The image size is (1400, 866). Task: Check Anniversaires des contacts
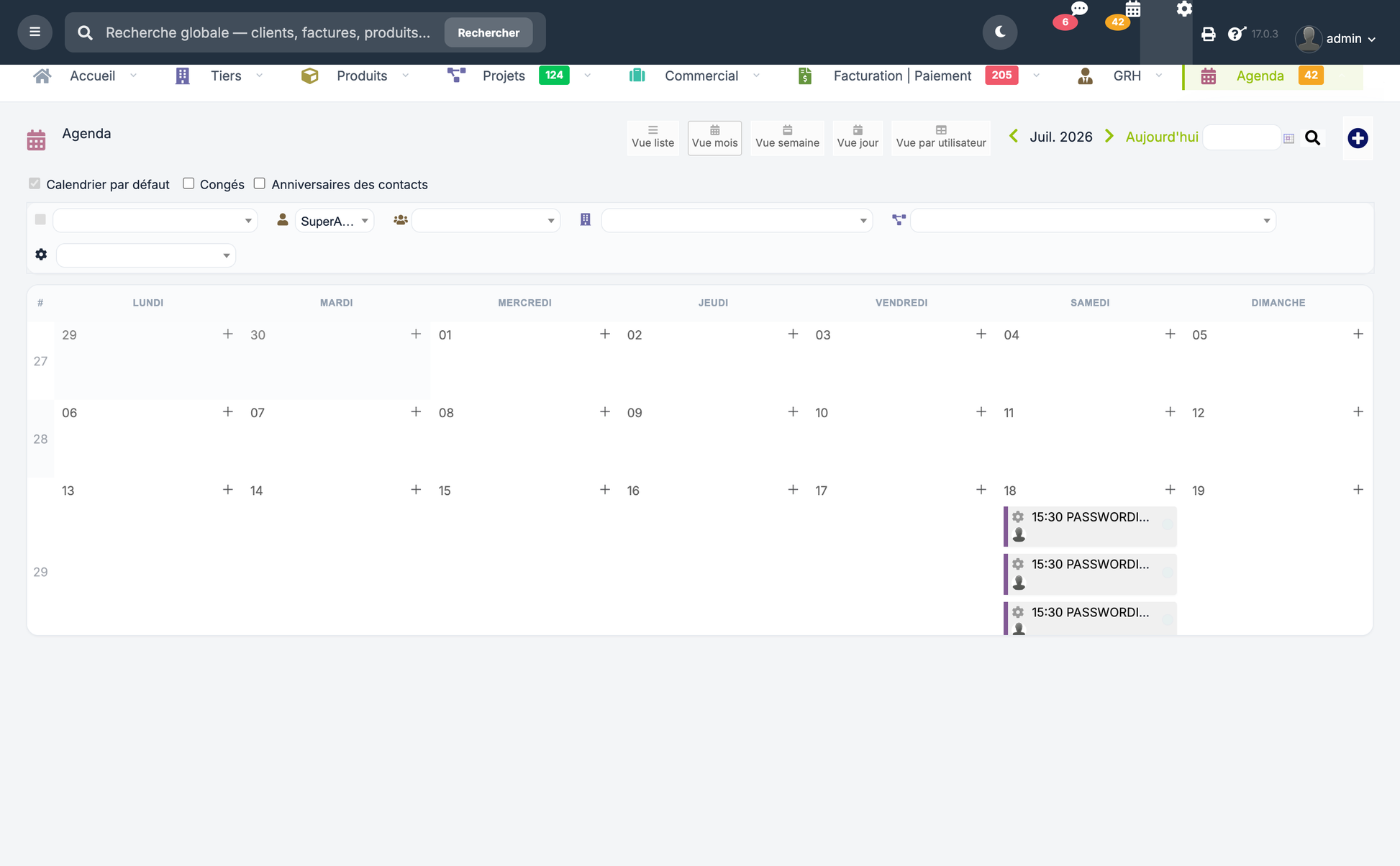pyautogui.click(x=260, y=183)
